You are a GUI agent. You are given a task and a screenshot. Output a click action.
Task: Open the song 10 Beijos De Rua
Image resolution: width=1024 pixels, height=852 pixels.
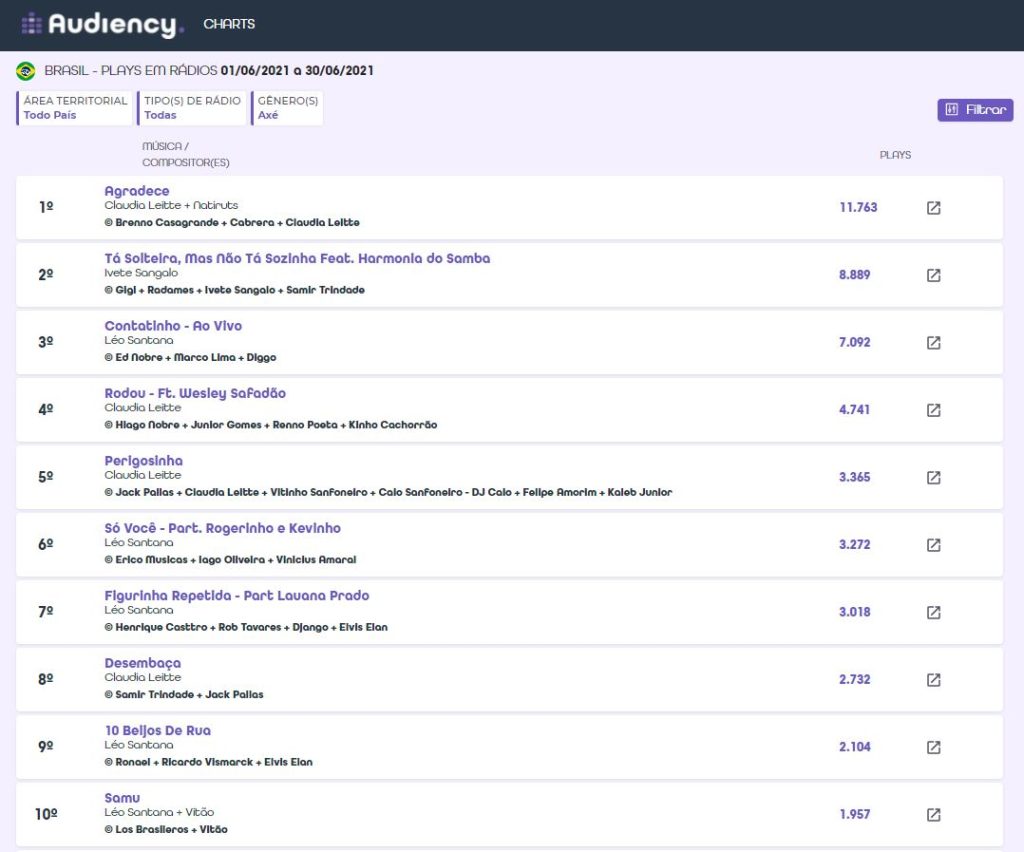click(158, 730)
